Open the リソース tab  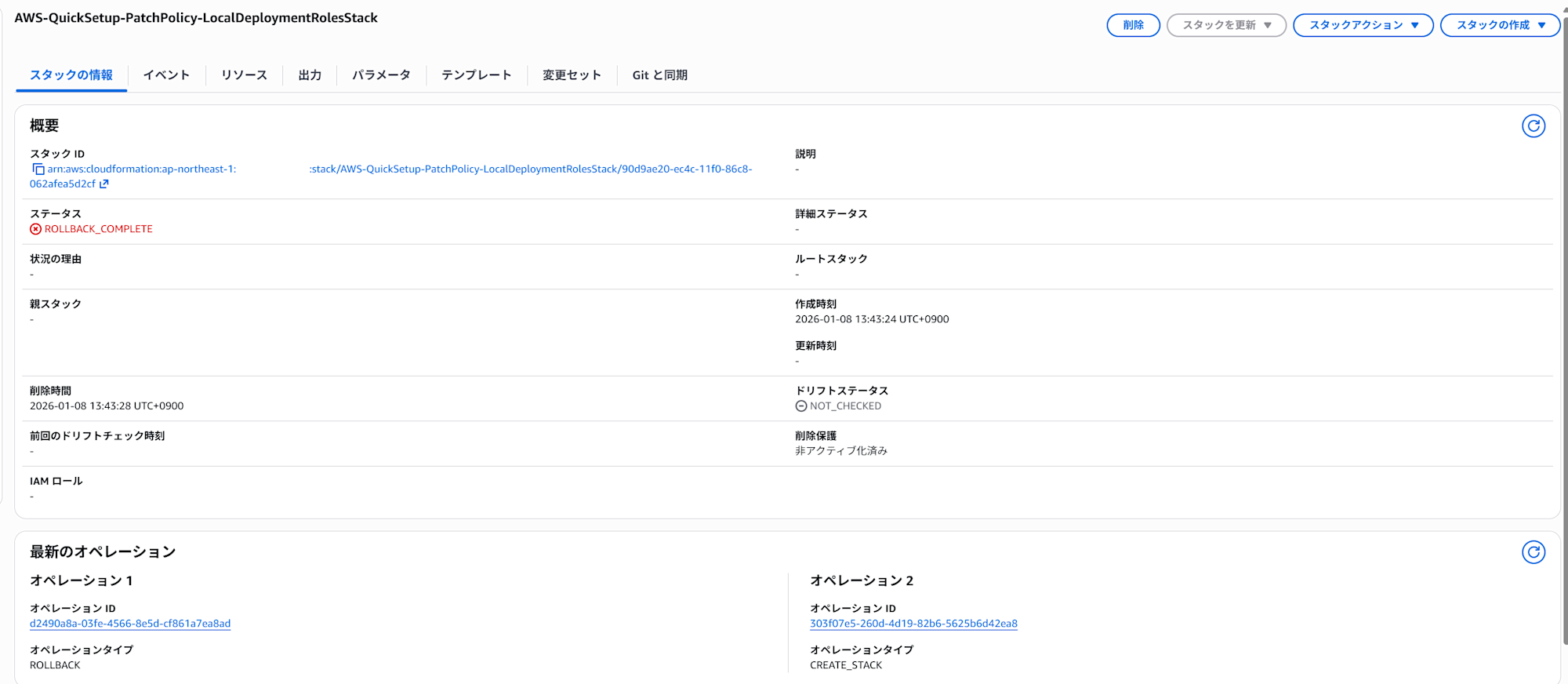(244, 75)
